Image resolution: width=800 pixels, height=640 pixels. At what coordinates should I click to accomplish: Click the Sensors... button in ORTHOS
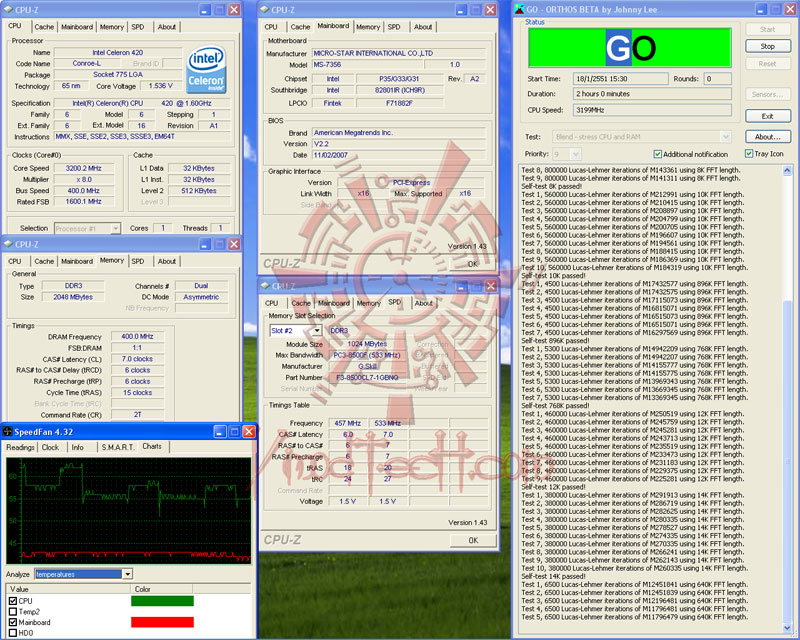click(767, 94)
